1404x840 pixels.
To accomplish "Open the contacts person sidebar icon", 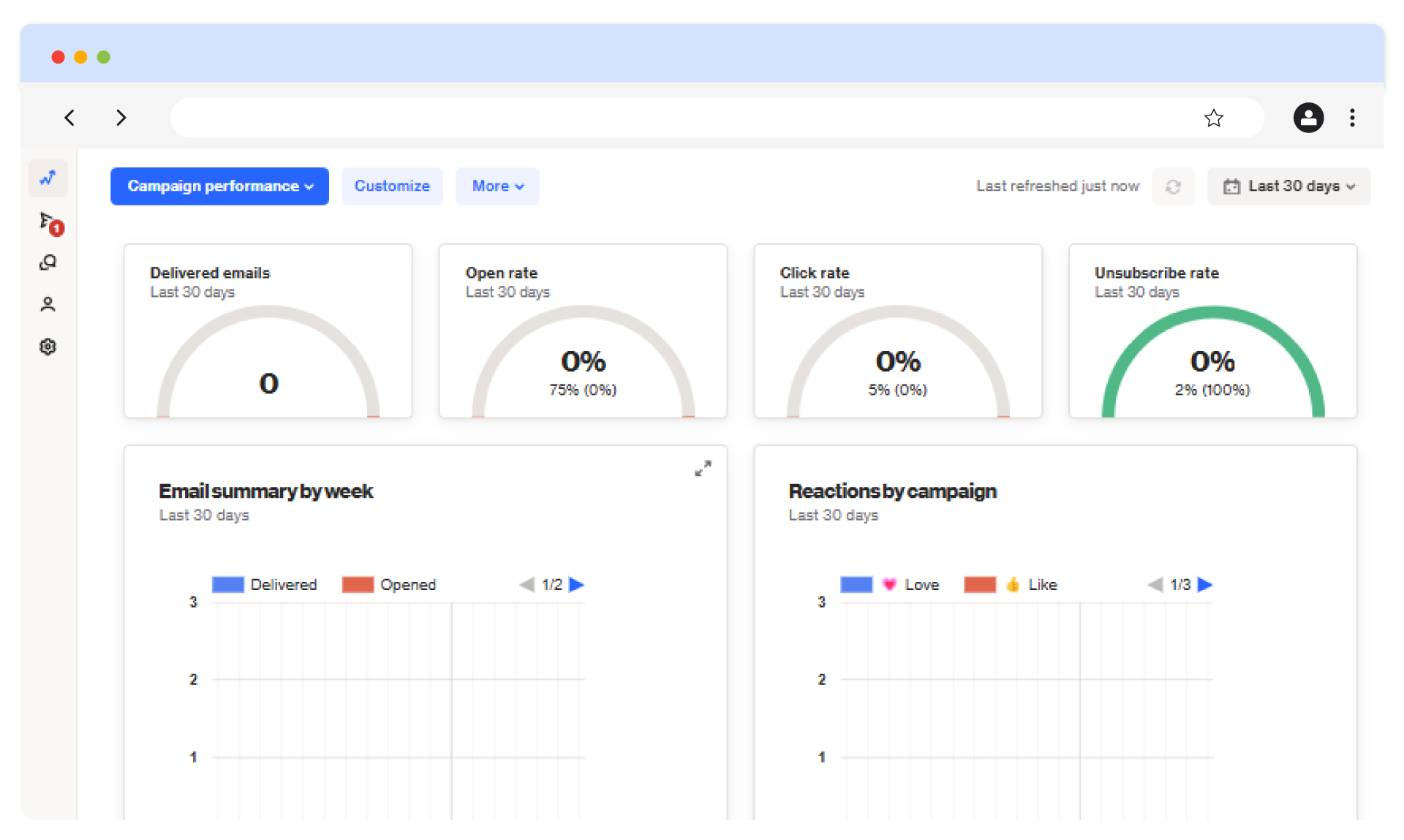I will (48, 305).
